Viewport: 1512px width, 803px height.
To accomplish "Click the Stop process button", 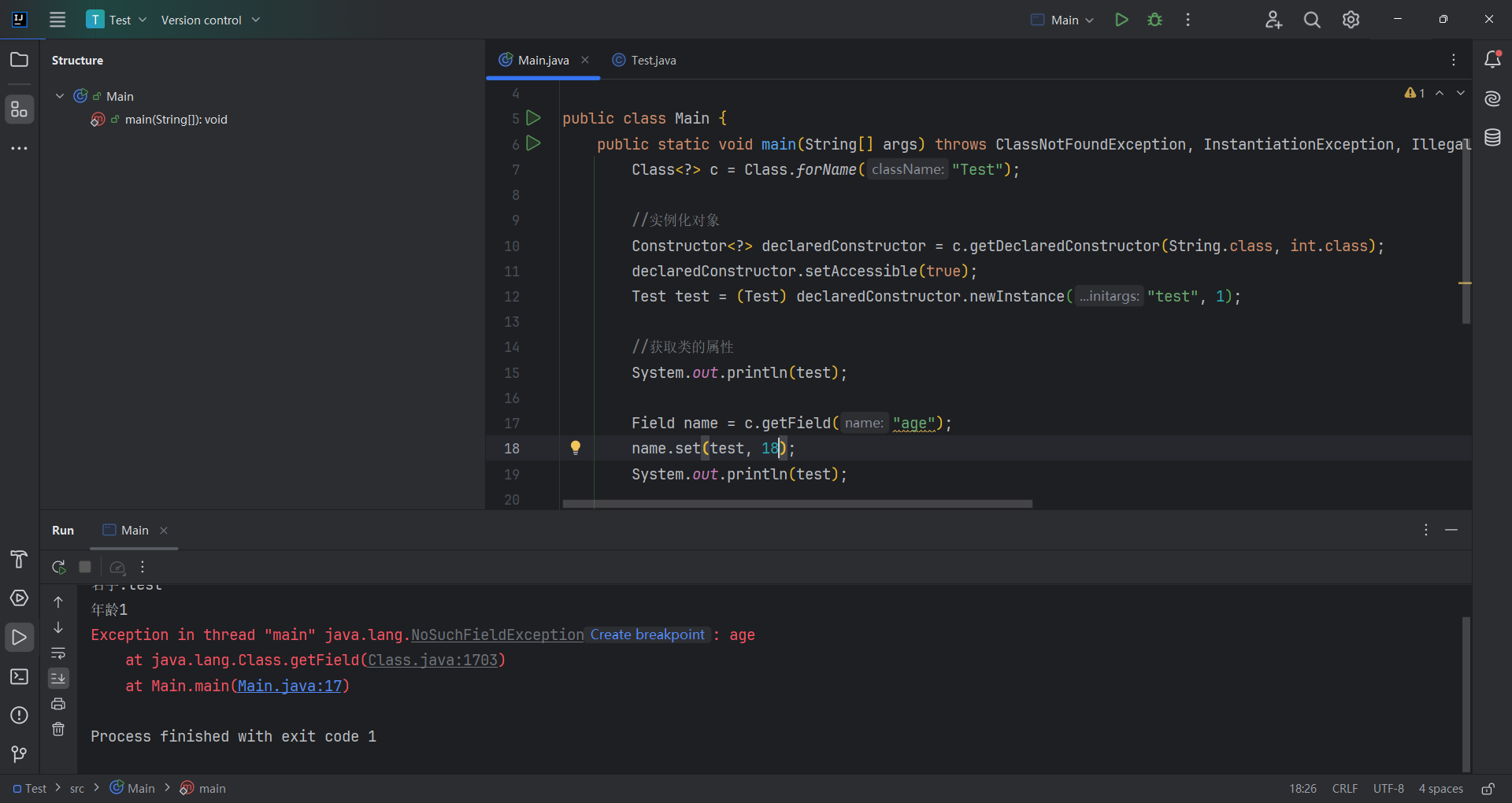I will (x=85, y=567).
